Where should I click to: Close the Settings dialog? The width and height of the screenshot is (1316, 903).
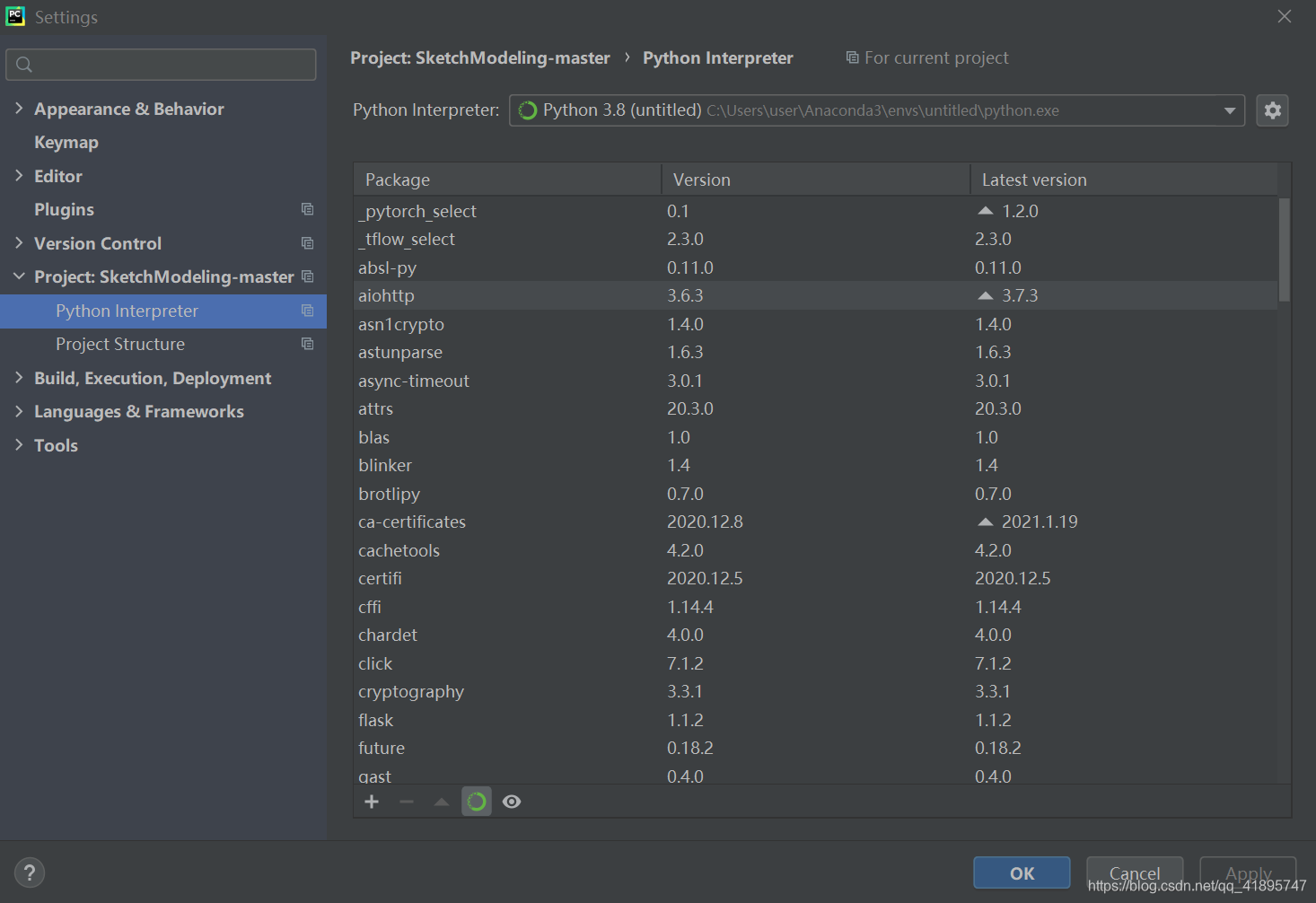(x=1285, y=16)
